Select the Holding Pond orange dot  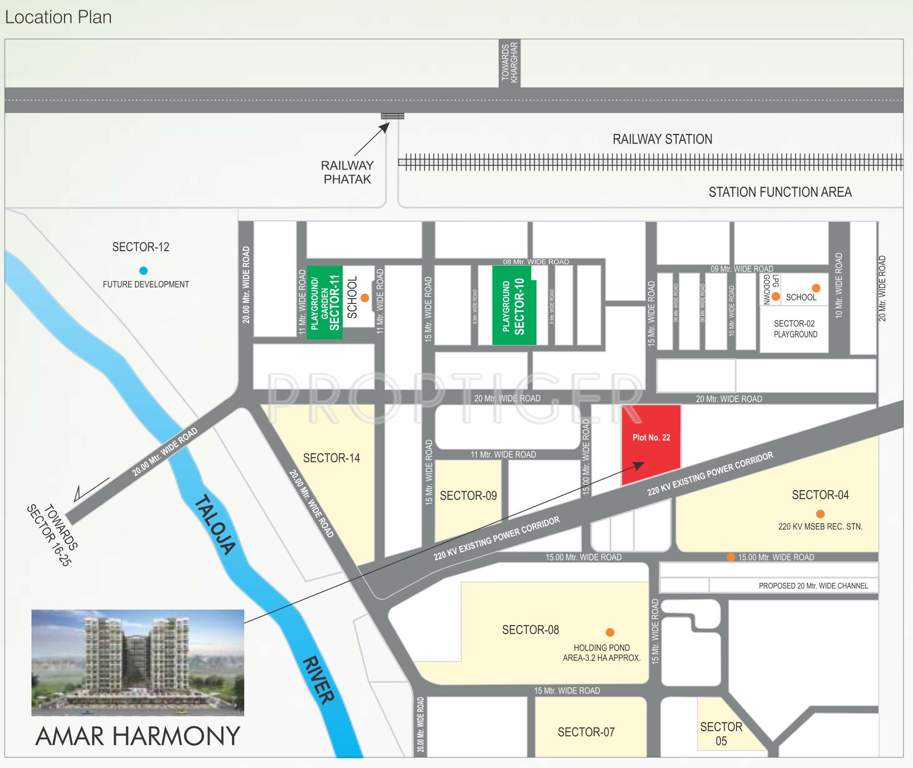[609, 631]
